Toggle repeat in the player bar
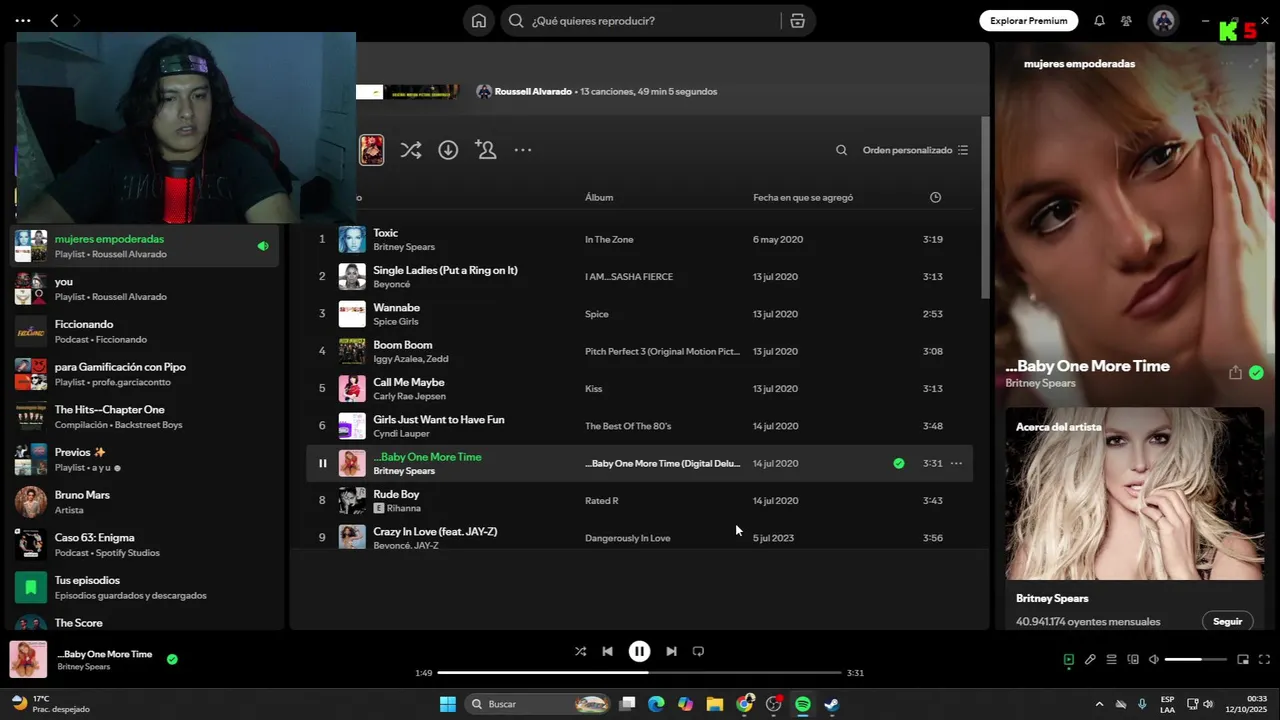 pyautogui.click(x=698, y=651)
